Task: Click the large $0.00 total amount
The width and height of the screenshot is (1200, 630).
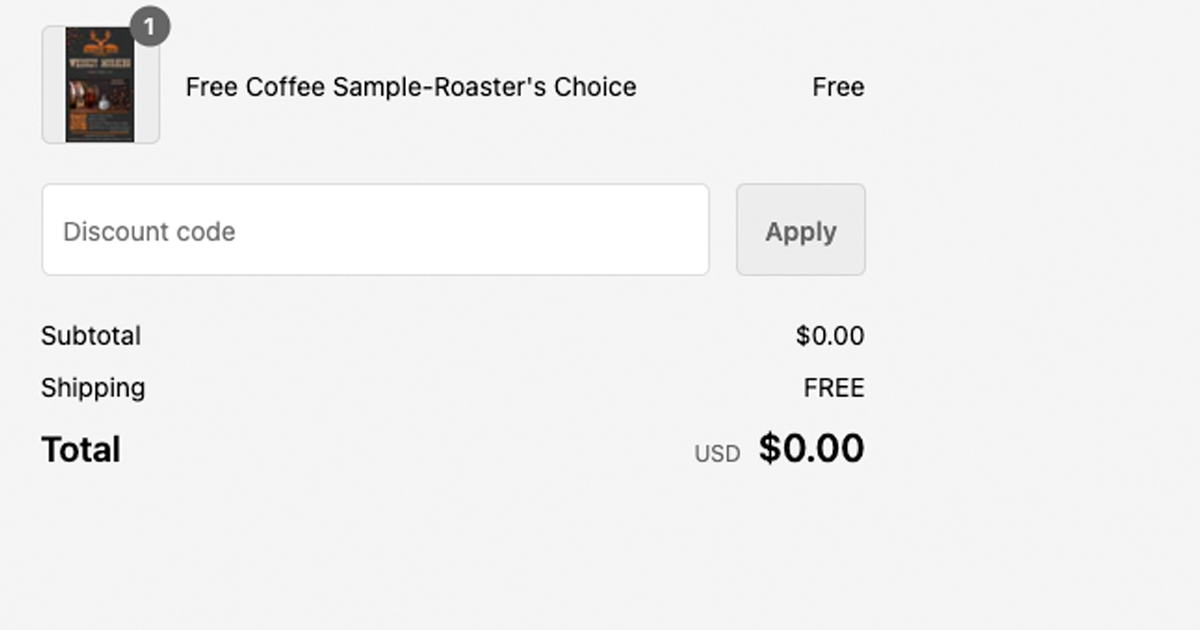Action: pyautogui.click(x=812, y=447)
